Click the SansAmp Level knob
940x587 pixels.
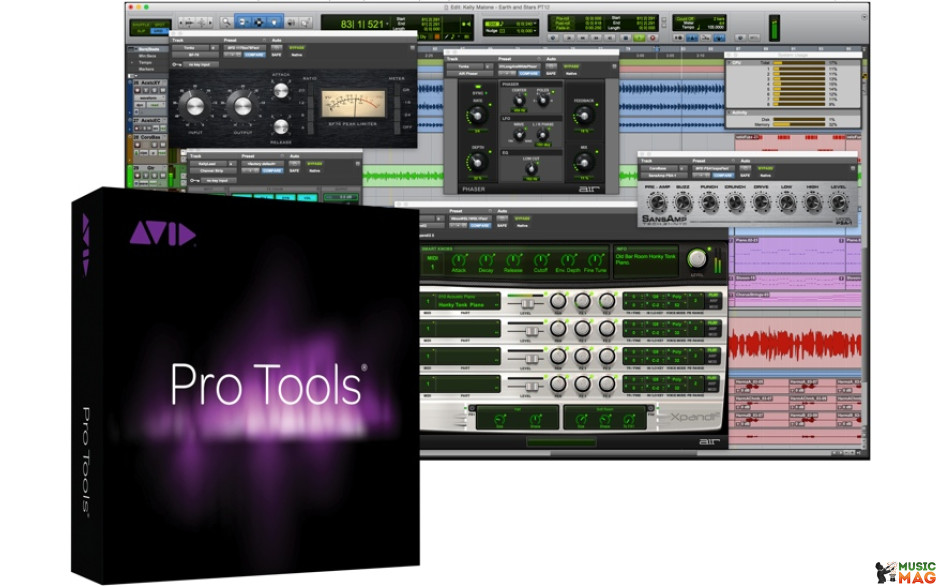[839, 203]
